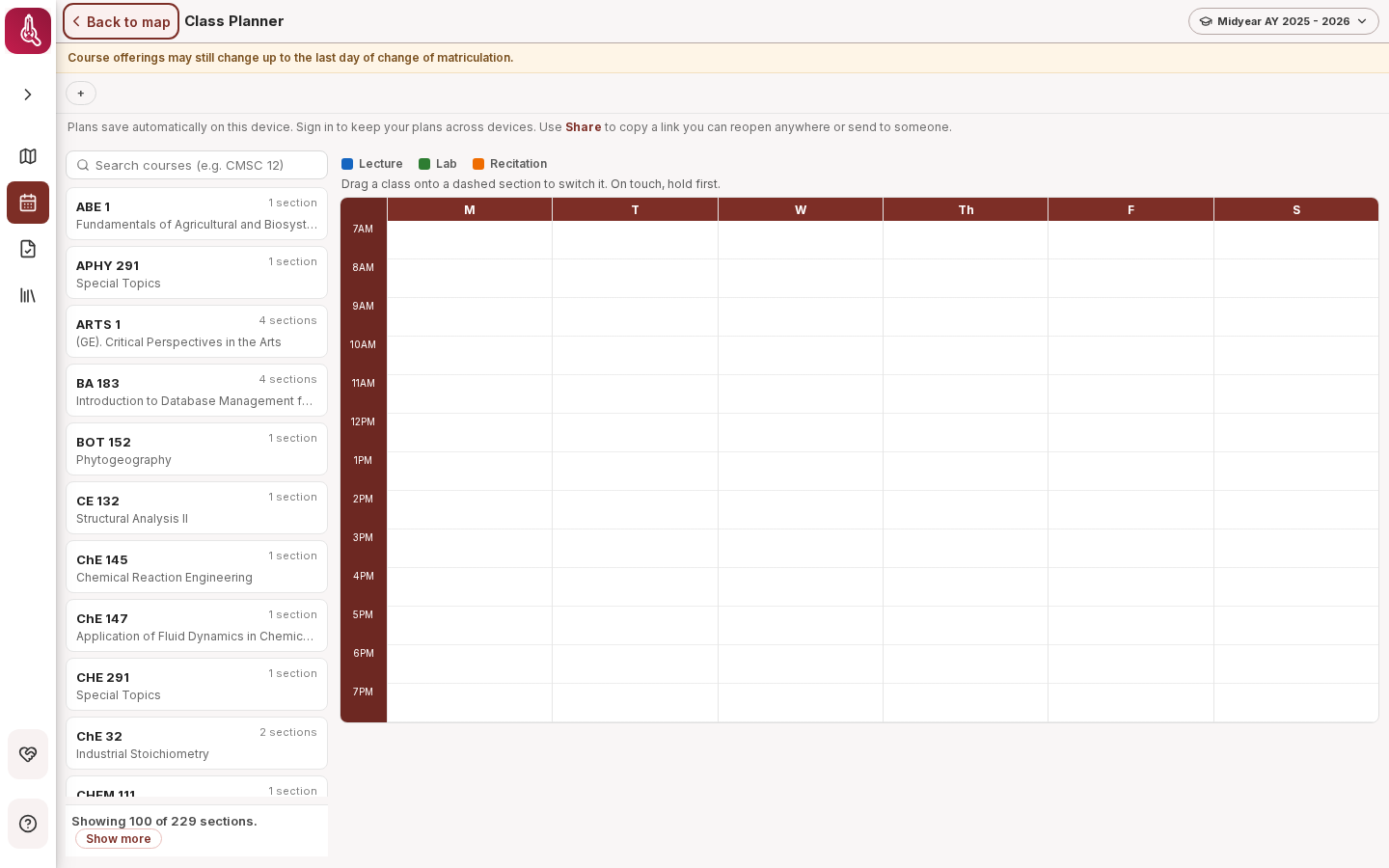Click the 7PM time label
The width and height of the screenshot is (1389, 868).
363,692
